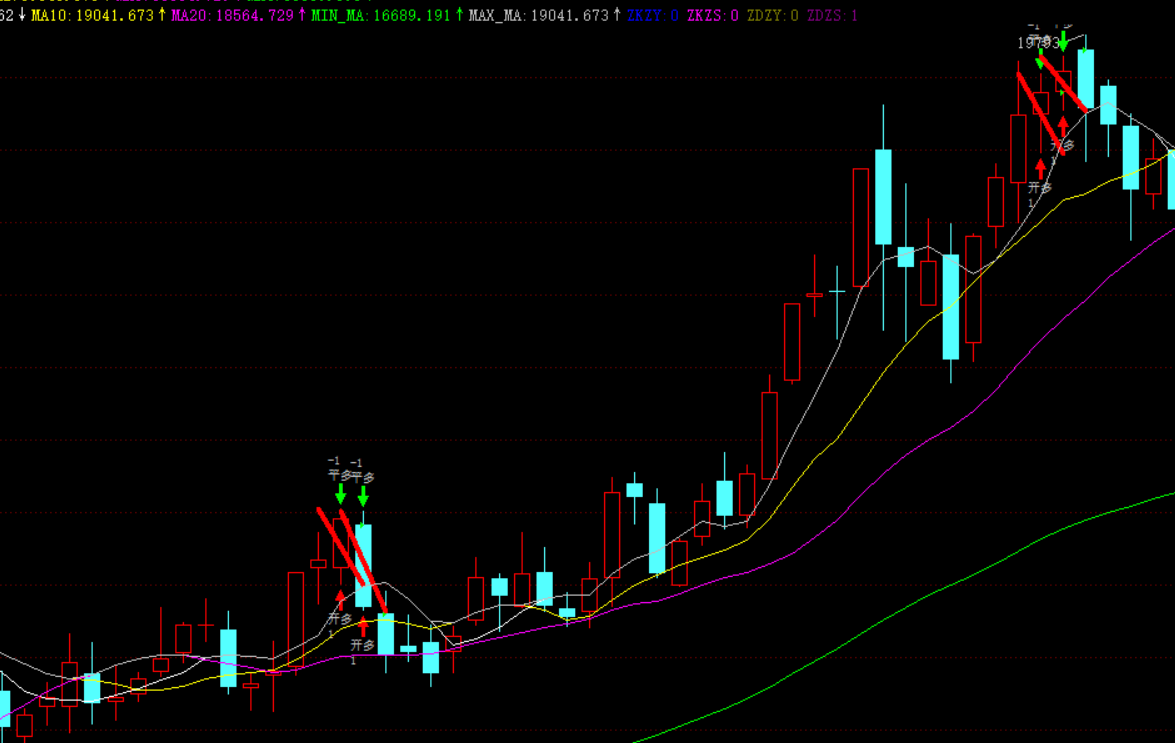Click the purple ZDZS: 1 label

833,15
